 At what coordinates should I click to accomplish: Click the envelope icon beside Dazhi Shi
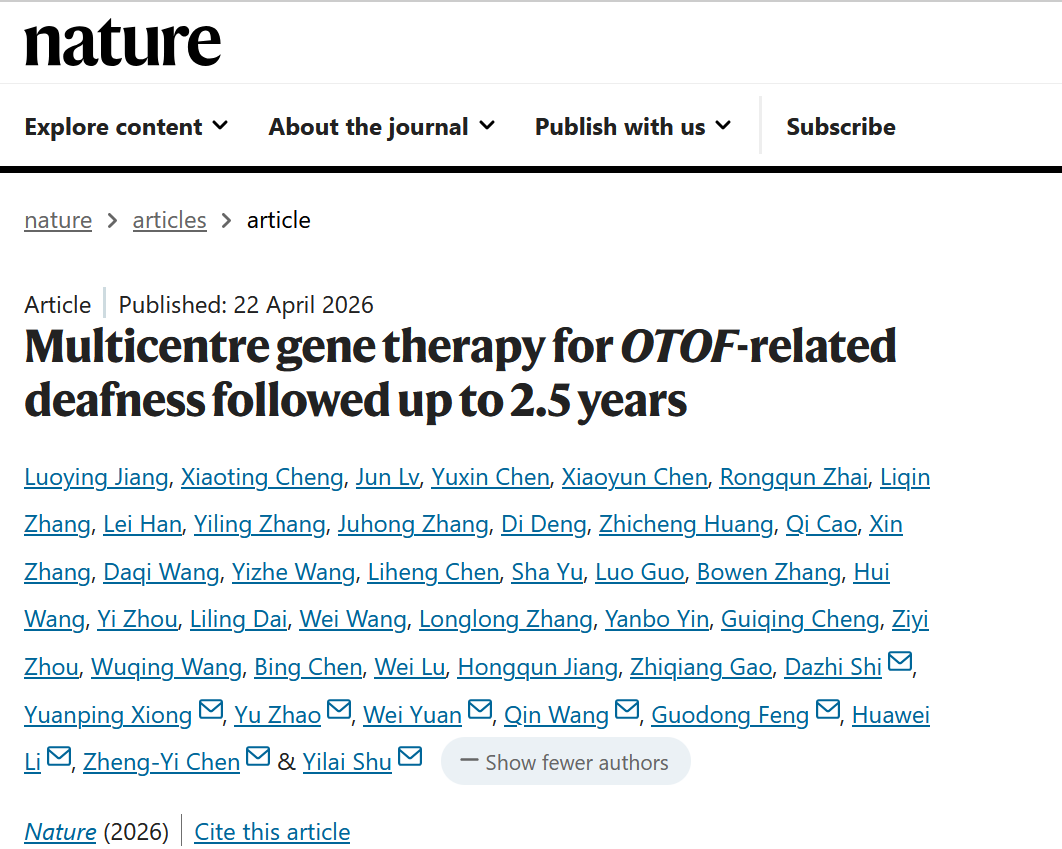pos(900,662)
